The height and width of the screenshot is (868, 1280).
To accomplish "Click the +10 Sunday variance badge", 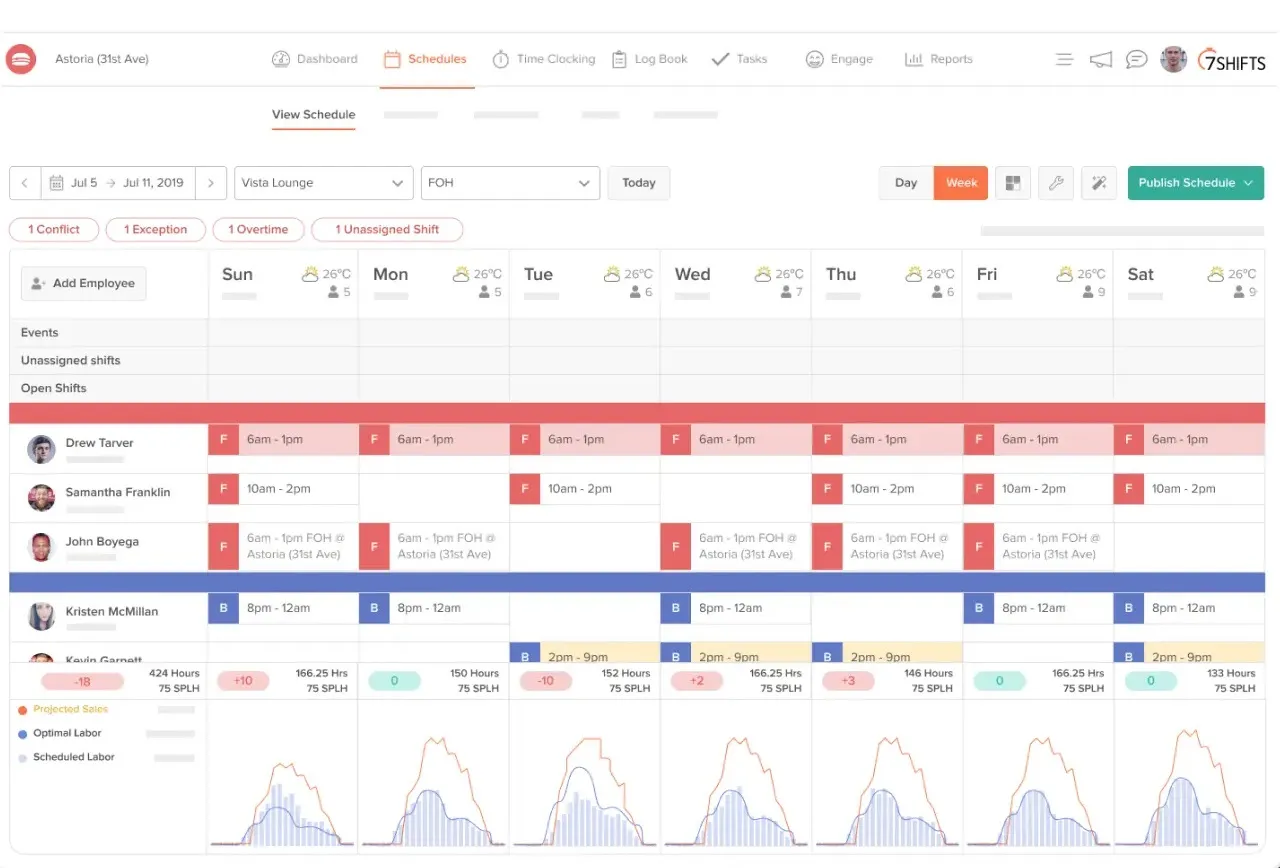I will tap(244, 681).
